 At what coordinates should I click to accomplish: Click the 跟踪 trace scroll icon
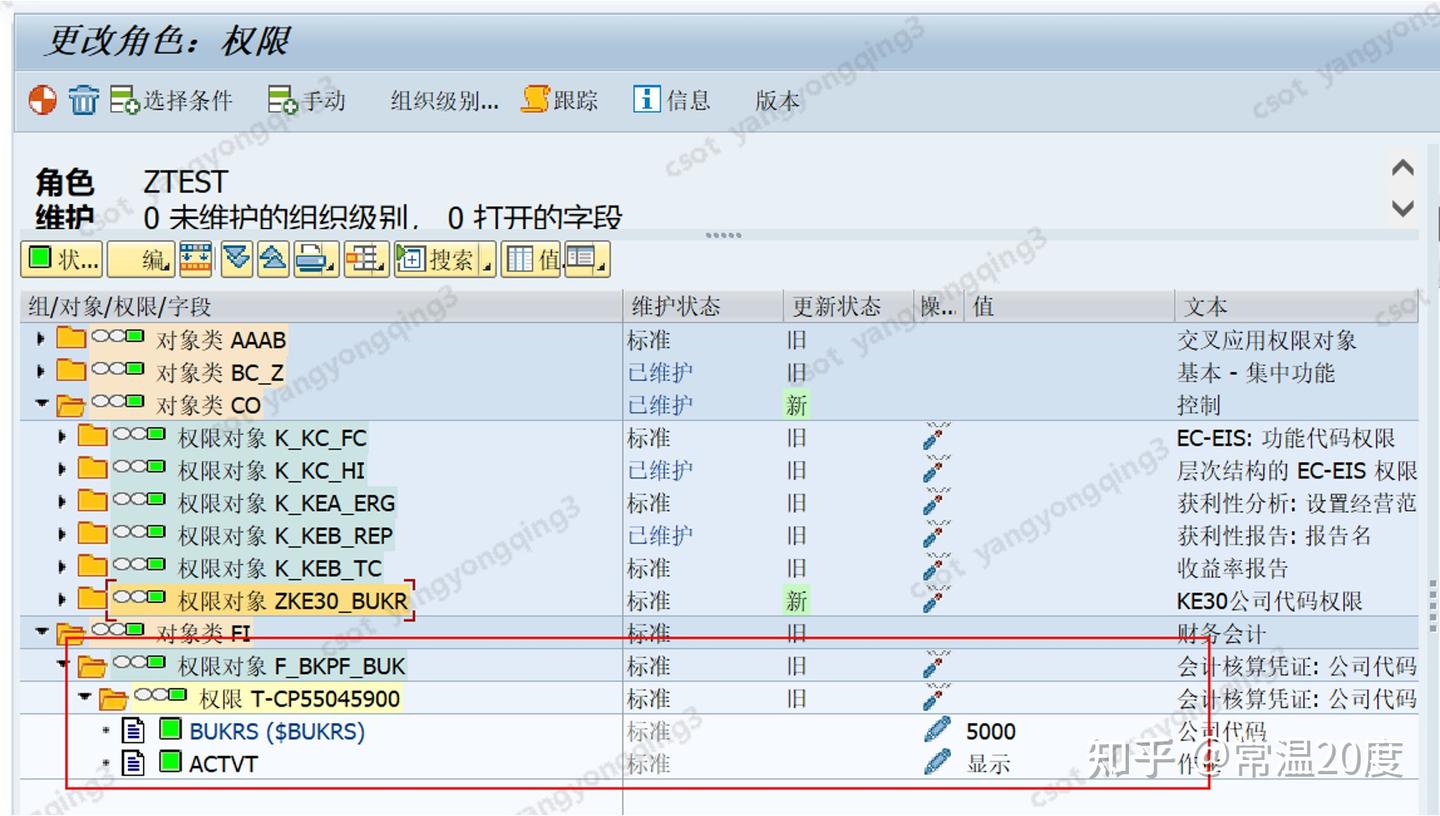pos(533,99)
